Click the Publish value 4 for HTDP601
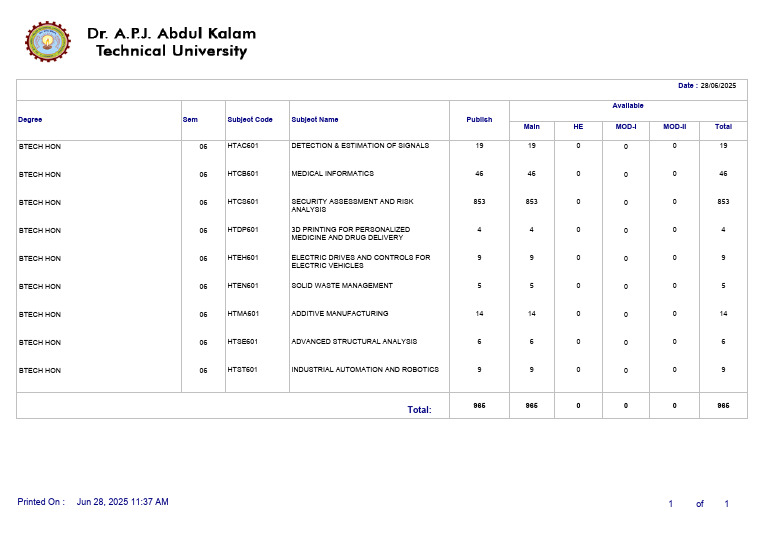Image resolution: width=768 pixels, height=544 pixels. (479, 229)
